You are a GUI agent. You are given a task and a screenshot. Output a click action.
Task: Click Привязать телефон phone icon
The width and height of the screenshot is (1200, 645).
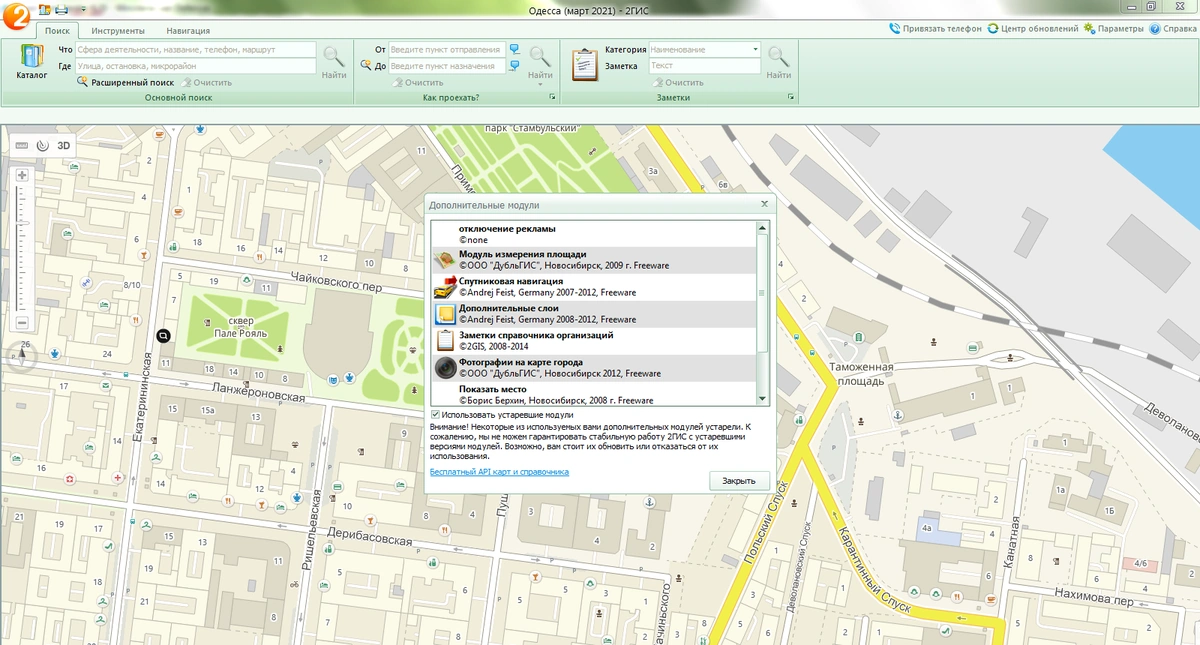click(x=894, y=29)
